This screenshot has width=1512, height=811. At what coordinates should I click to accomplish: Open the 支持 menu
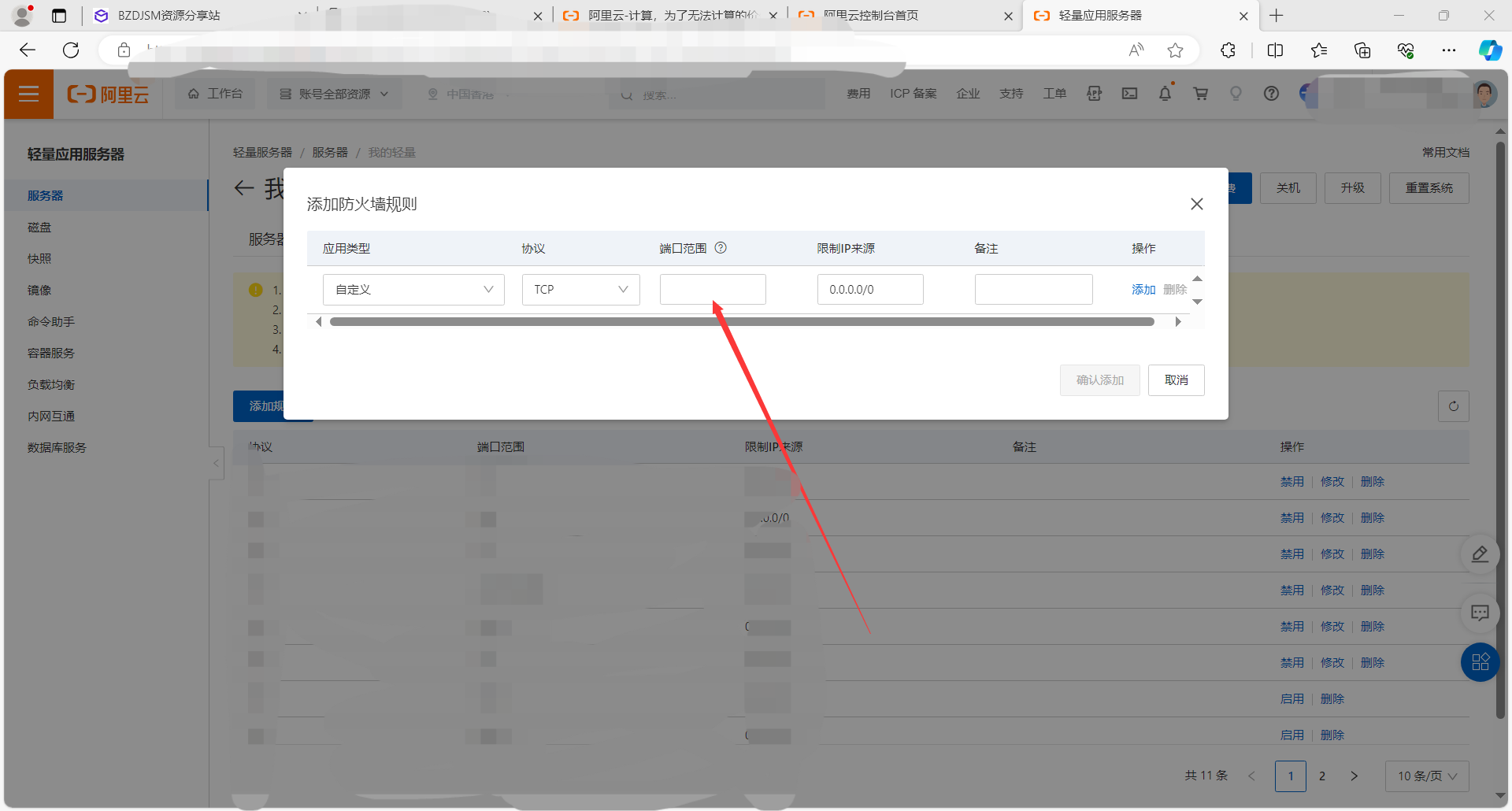point(1011,94)
